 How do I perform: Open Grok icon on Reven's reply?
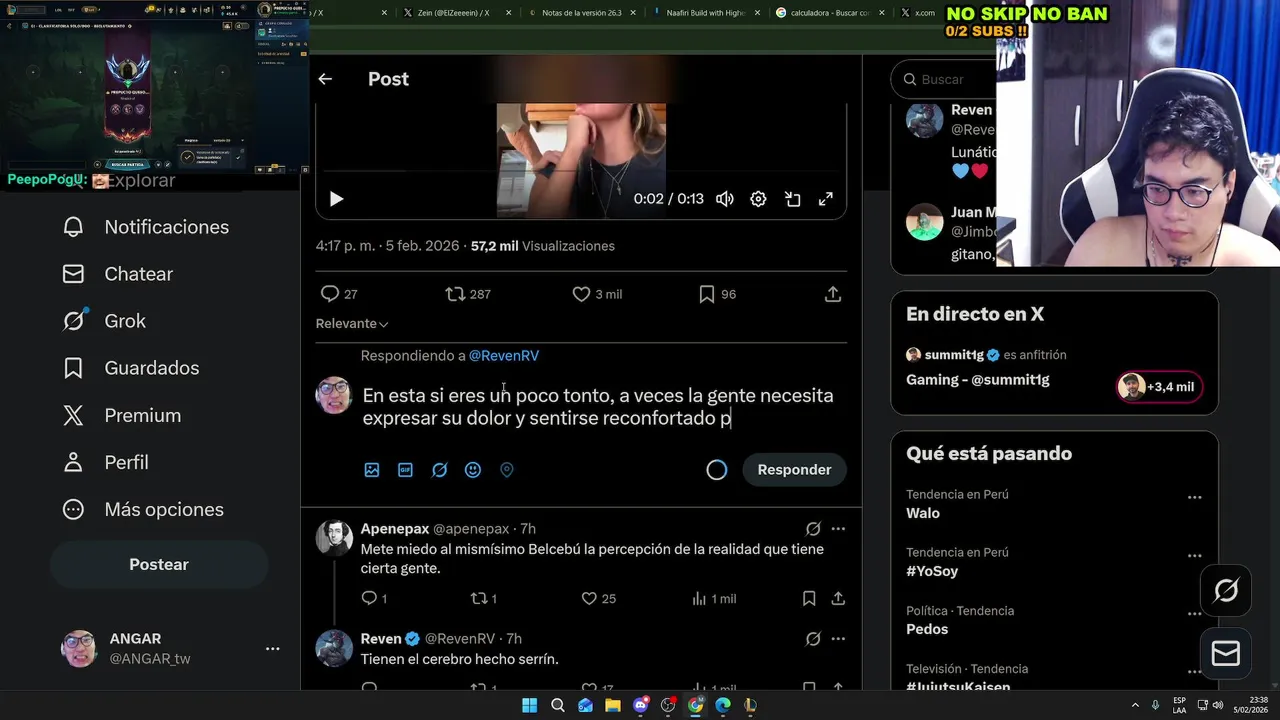click(813, 638)
